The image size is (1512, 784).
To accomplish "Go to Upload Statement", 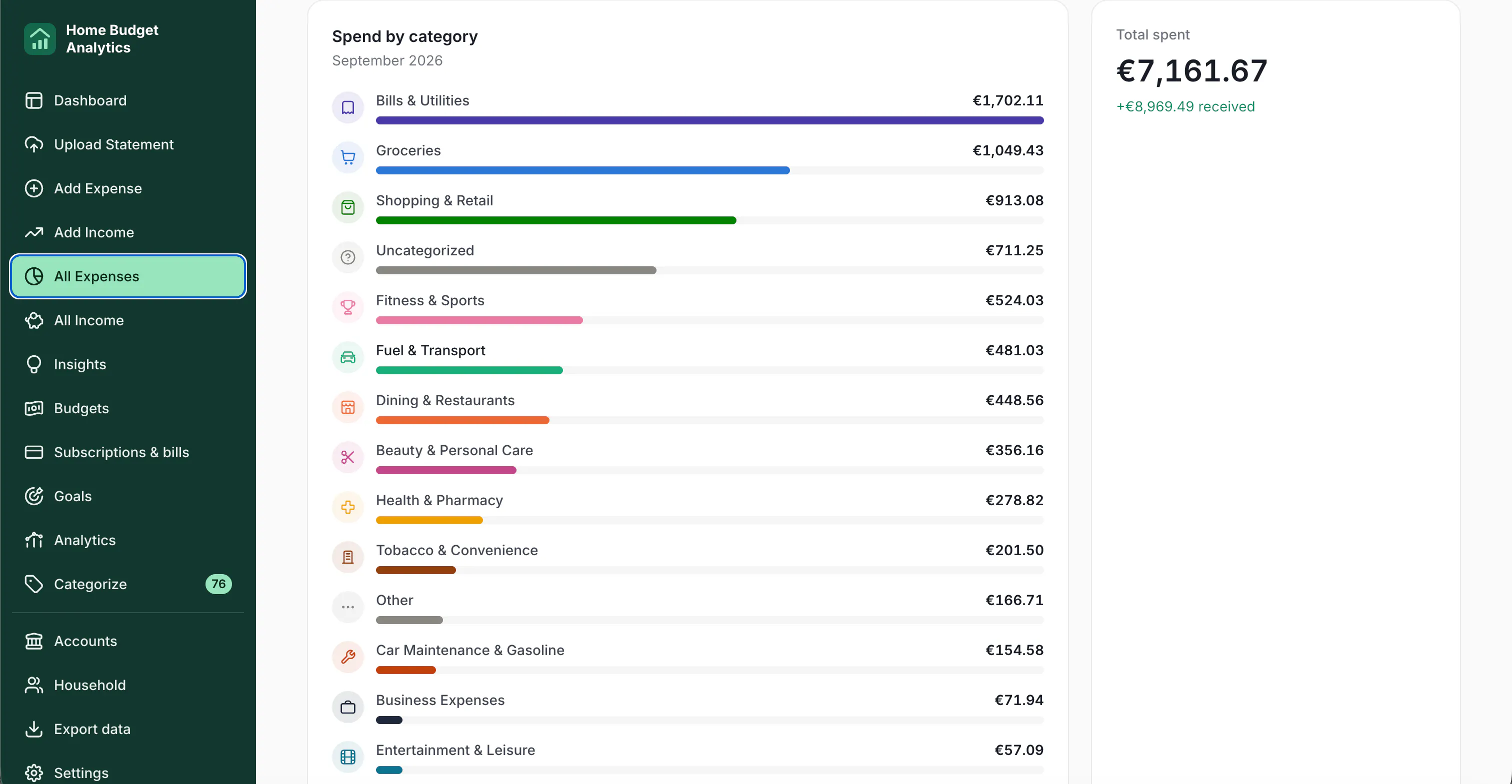I will 127,144.
